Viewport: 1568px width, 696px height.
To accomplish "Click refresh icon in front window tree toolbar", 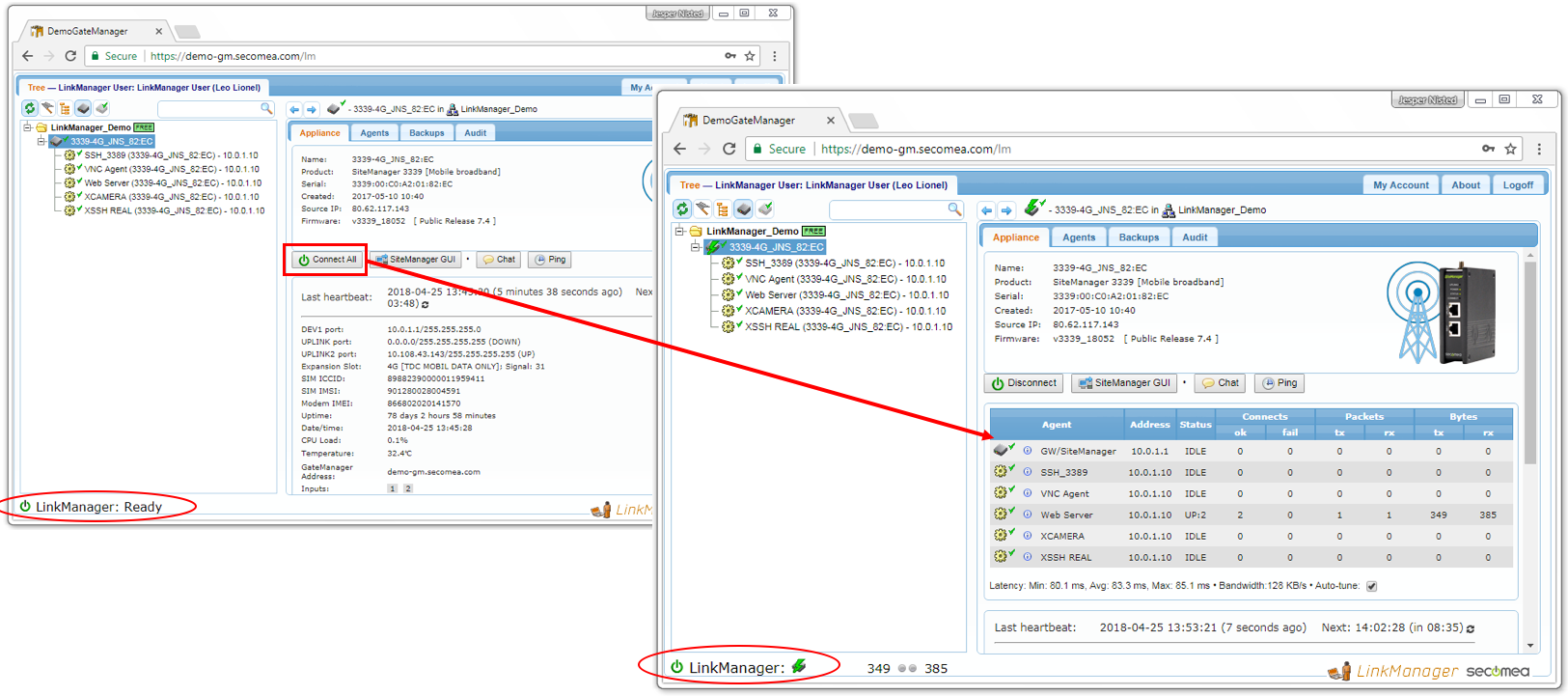I will 682,209.
